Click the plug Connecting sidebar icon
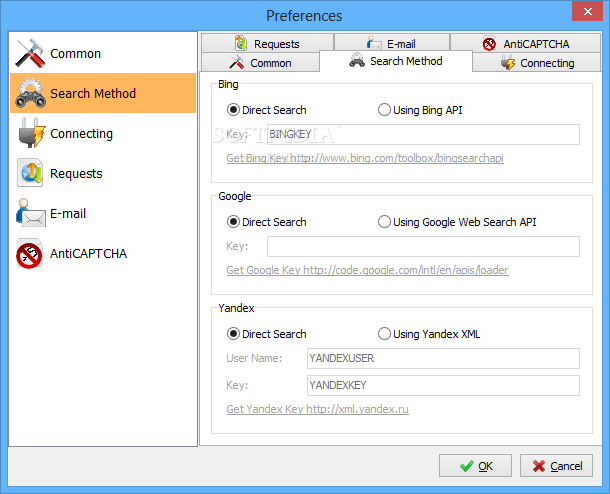The width and height of the screenshot is (610, 494). (31, 133)
